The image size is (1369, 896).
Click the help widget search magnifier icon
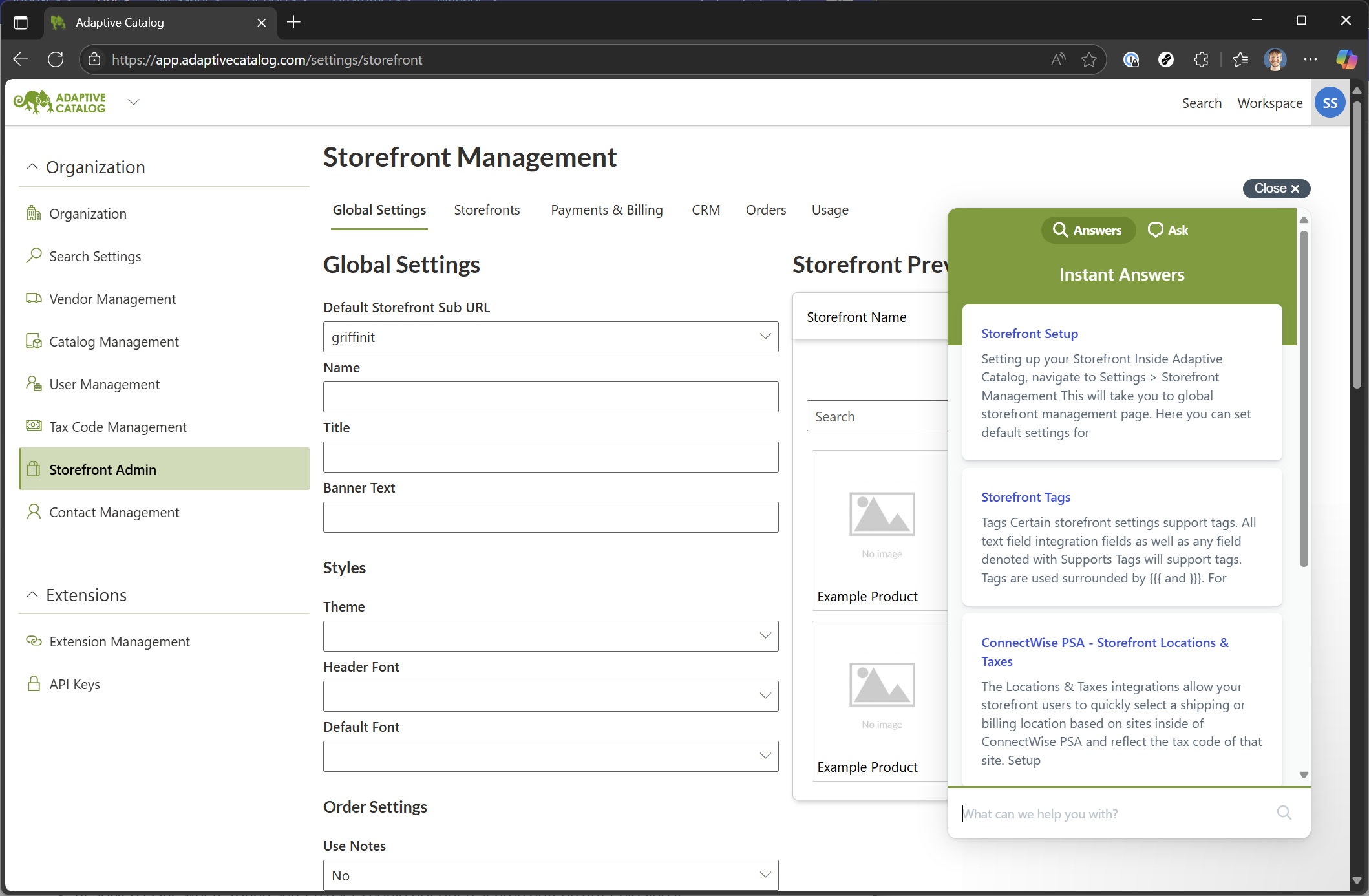coord(1284,813)
